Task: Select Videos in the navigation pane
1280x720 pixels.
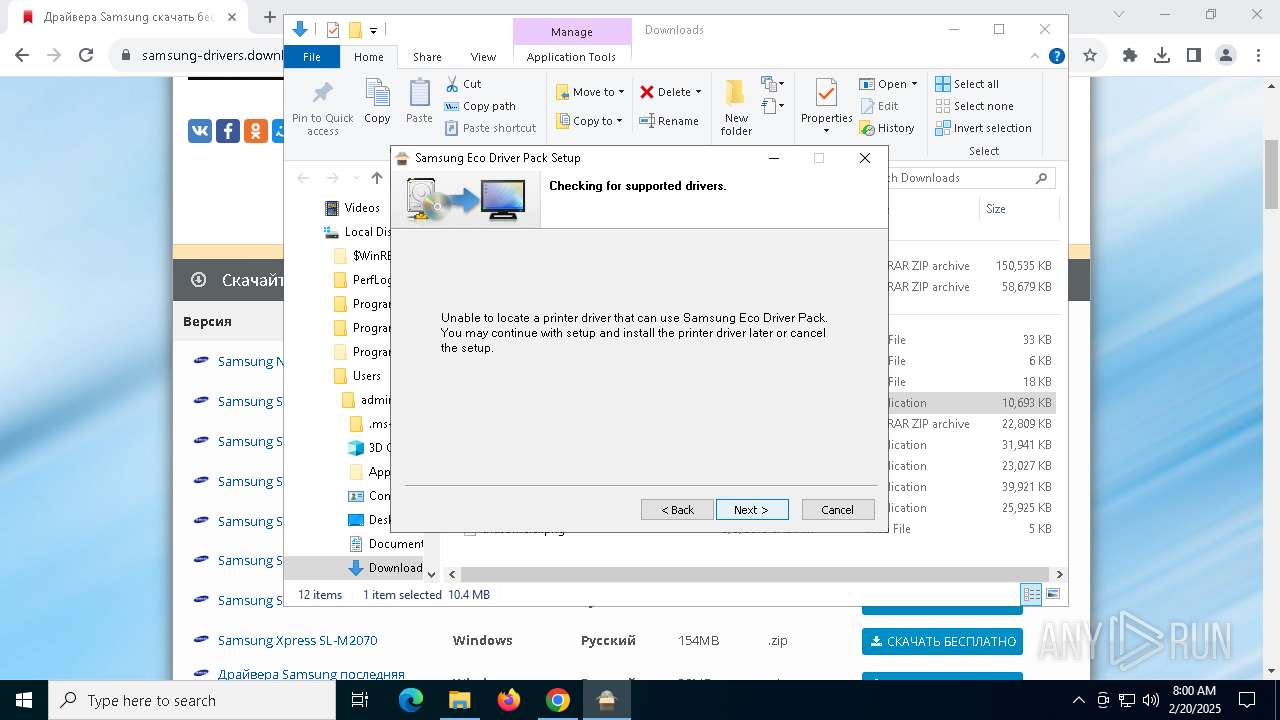Action: tap(362, 208)
